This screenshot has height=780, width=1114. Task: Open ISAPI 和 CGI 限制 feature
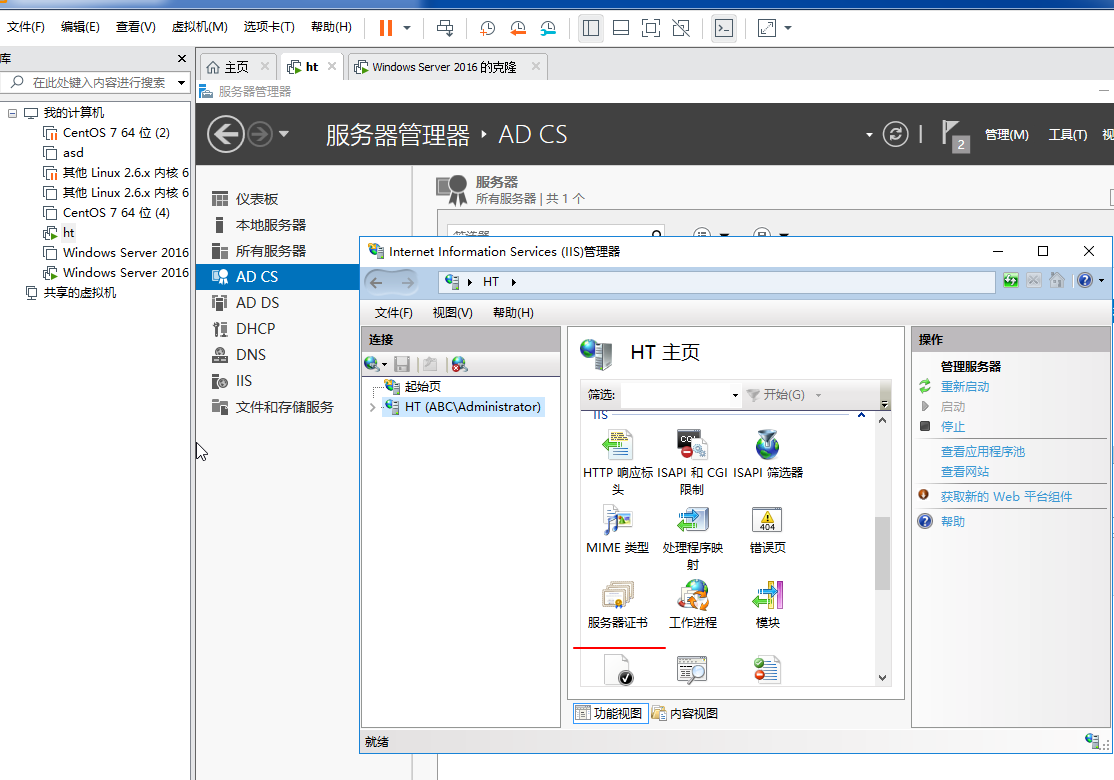(692, 445)
